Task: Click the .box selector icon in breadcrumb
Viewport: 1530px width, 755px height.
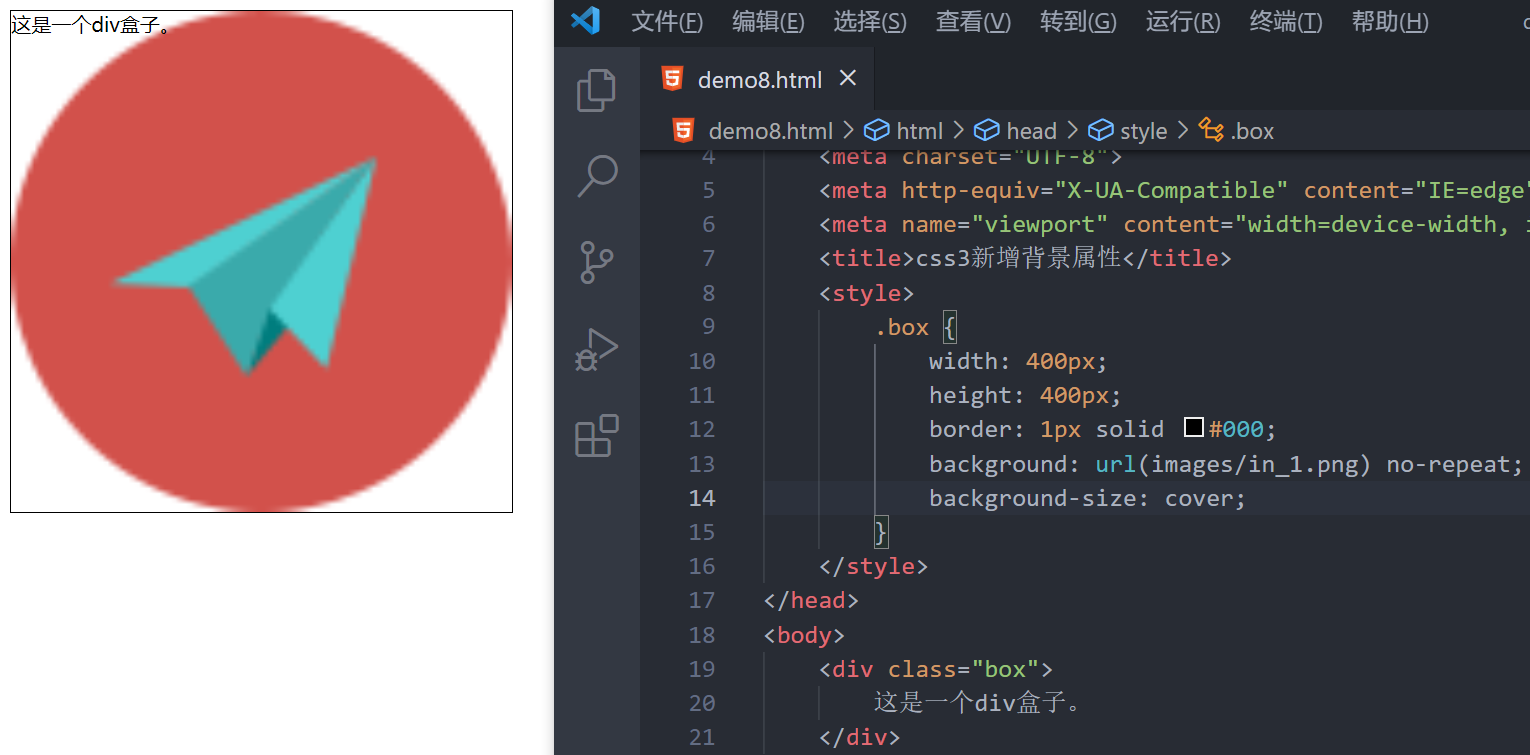Action: [x=1211, y=130]
